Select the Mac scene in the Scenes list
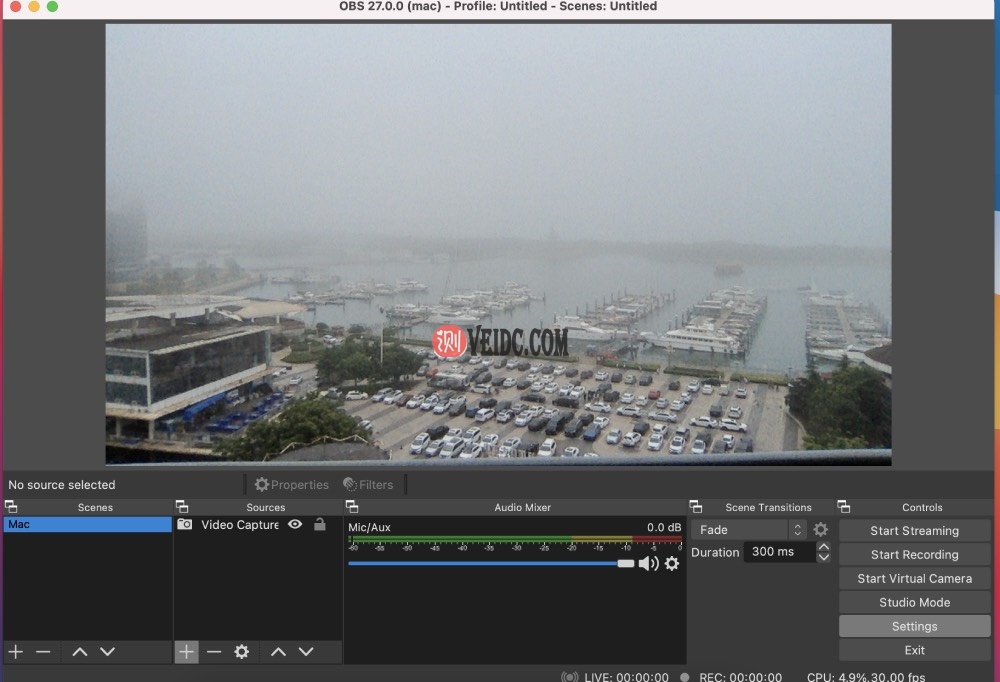This screenshot has height=682, width=1000. point(87,523)
